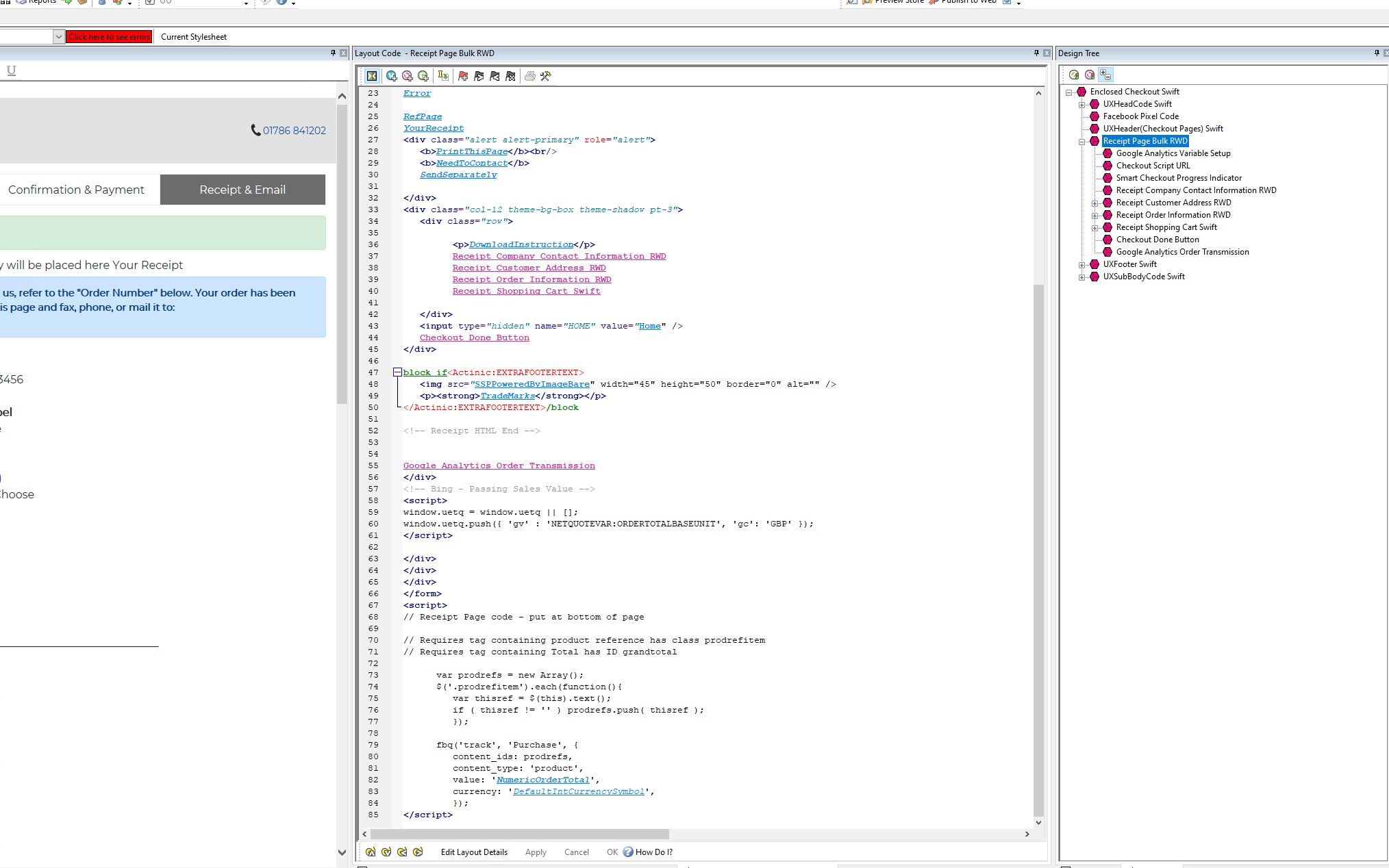Expand the UXSubBodyCode Swift node
1389x868 pixels.
tap(1081, 277)
